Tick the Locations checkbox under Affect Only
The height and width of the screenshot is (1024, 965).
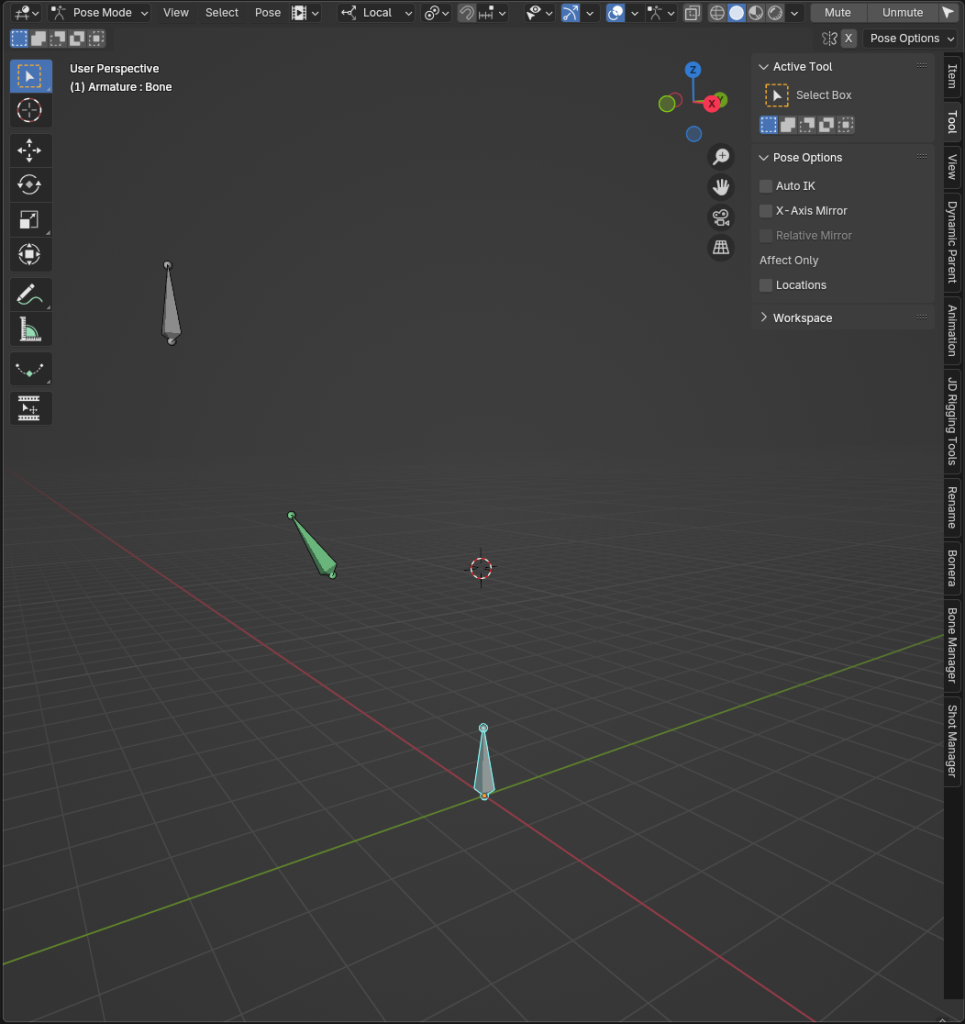pyautogui.click(x=766, y=285)
